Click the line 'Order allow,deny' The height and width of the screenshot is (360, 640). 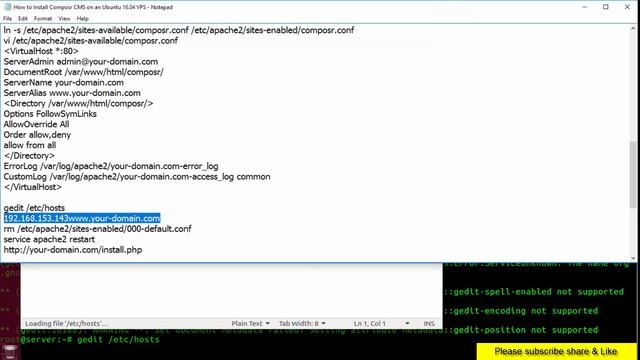tap(37, 135)
